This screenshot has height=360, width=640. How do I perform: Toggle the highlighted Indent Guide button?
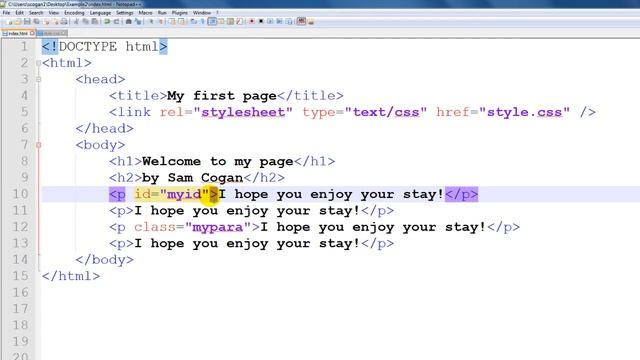(212, 21)
